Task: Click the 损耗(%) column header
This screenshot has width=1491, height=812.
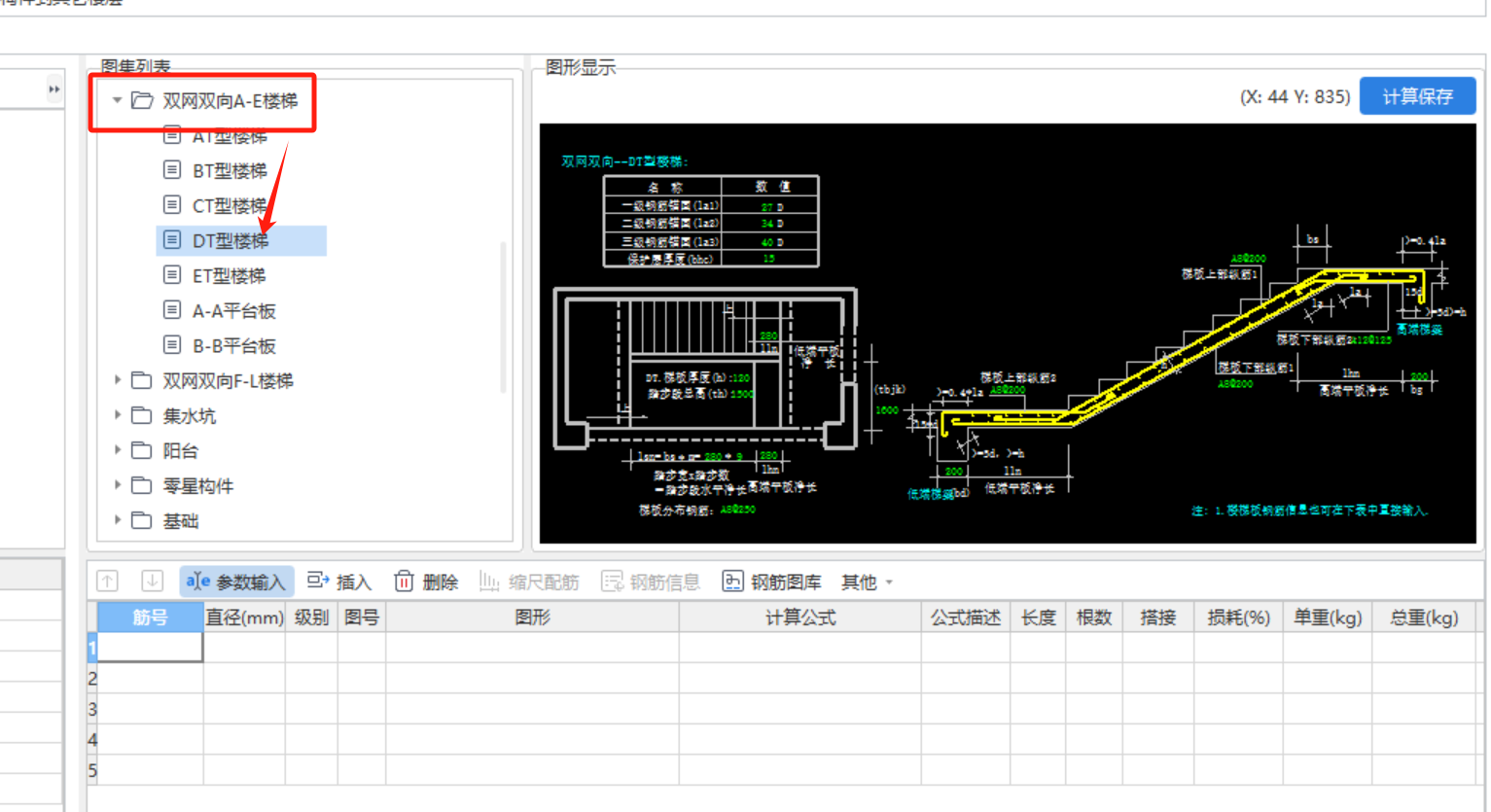Action: (1239, 618)
